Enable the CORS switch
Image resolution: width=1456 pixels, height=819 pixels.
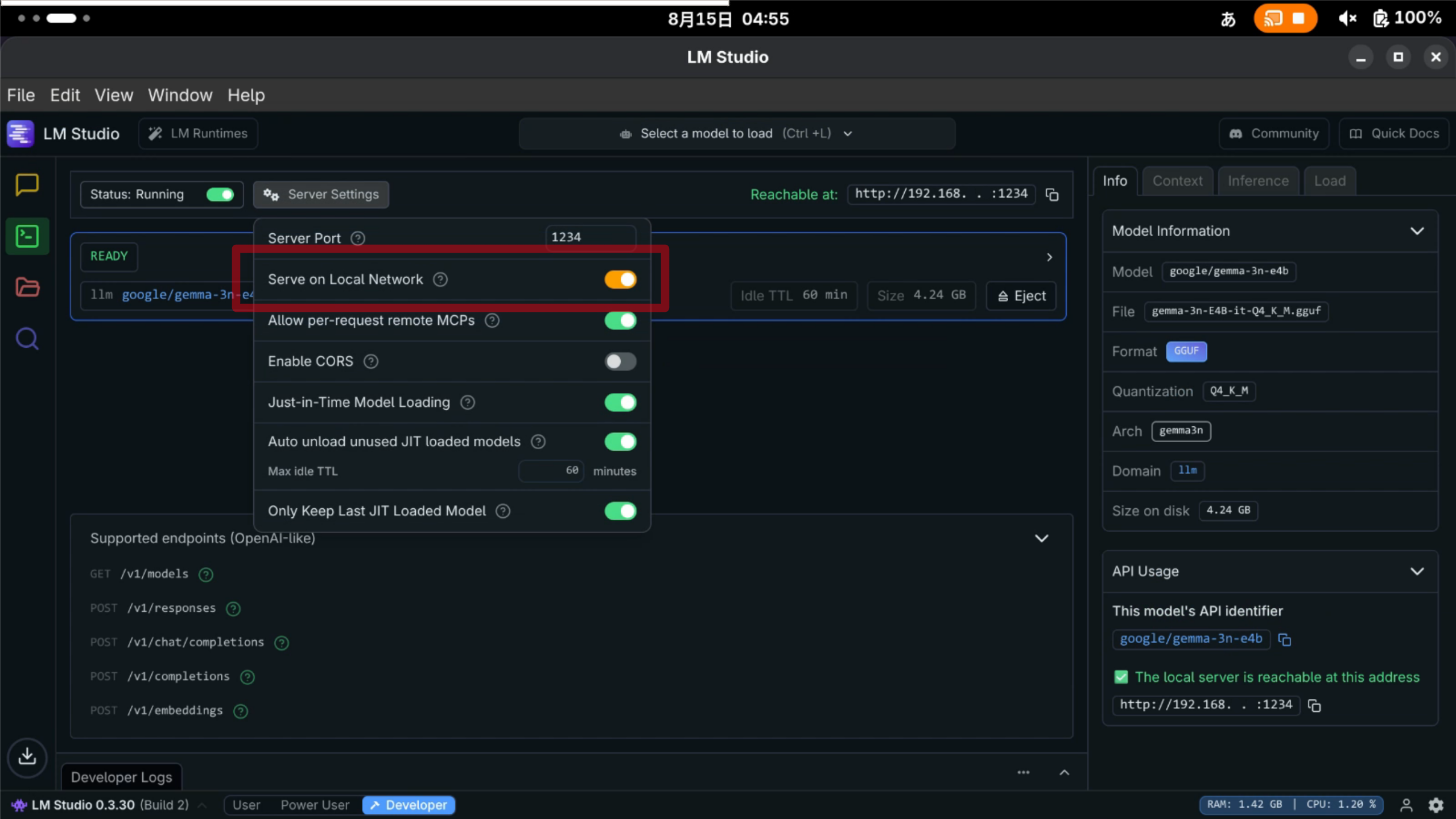click(620, 361)
